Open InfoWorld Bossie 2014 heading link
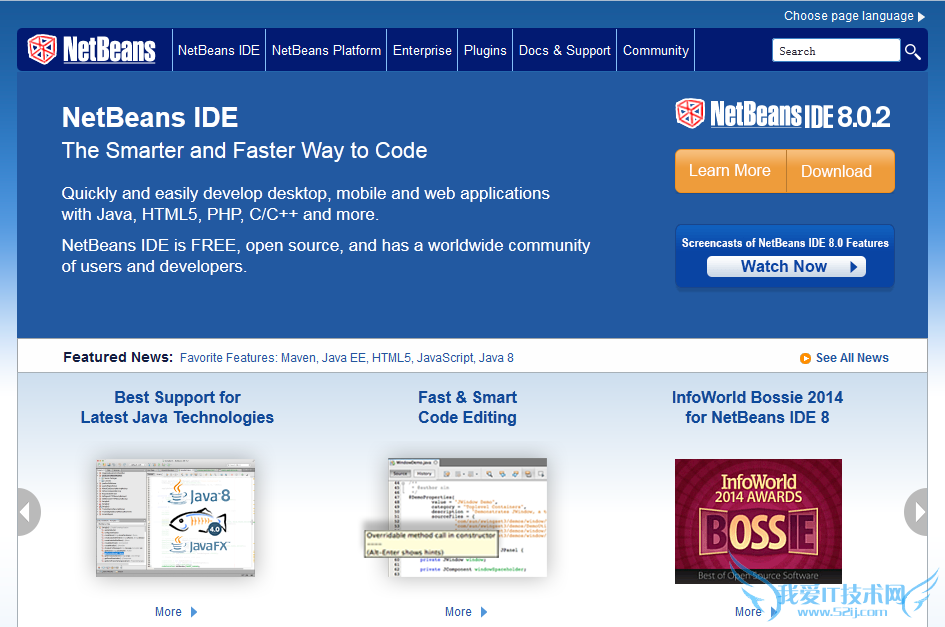Viewport: 945px width, 627px height. click(x=758, y=408)
